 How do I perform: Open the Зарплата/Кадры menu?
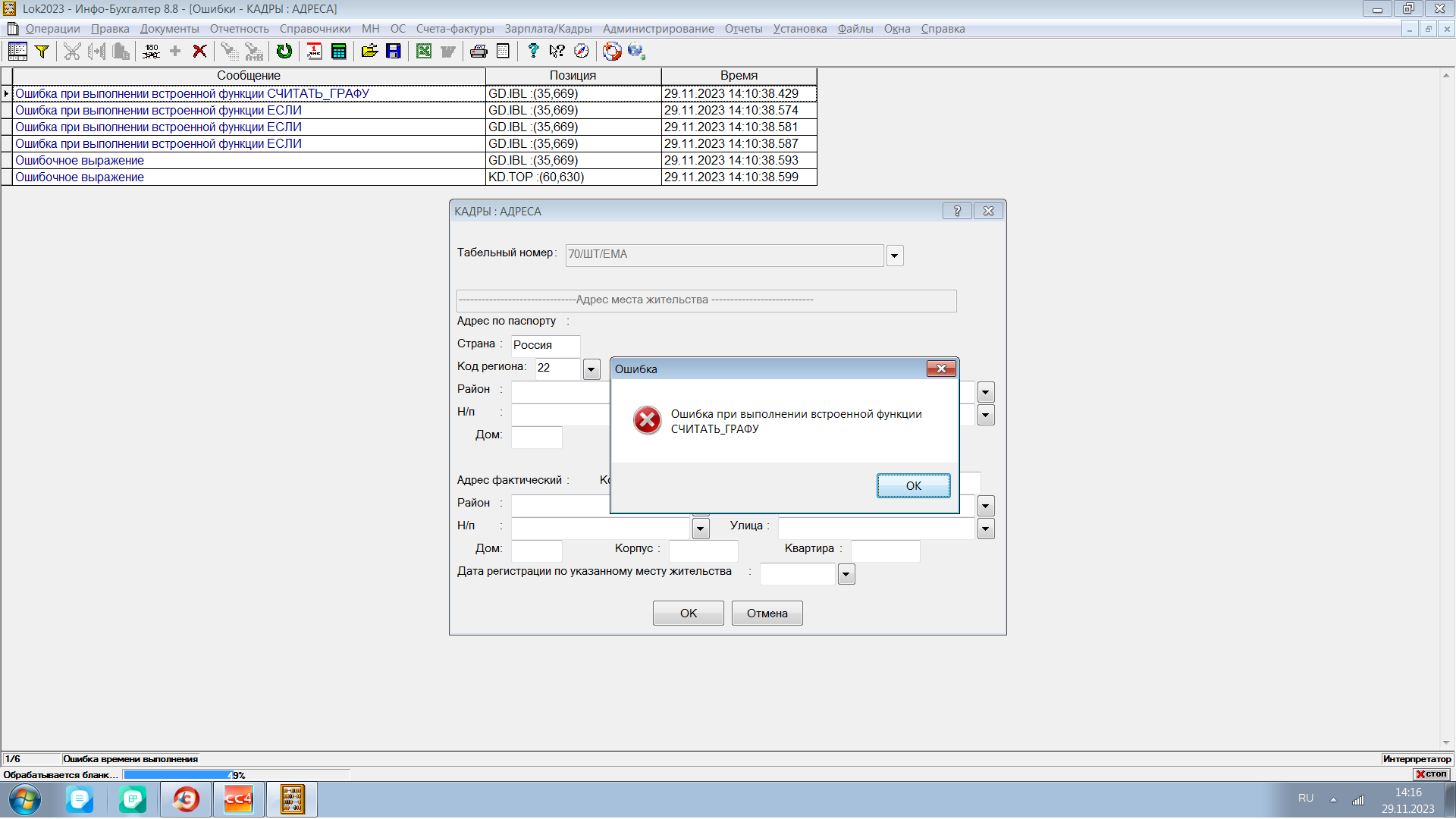[x=548, y=29]
